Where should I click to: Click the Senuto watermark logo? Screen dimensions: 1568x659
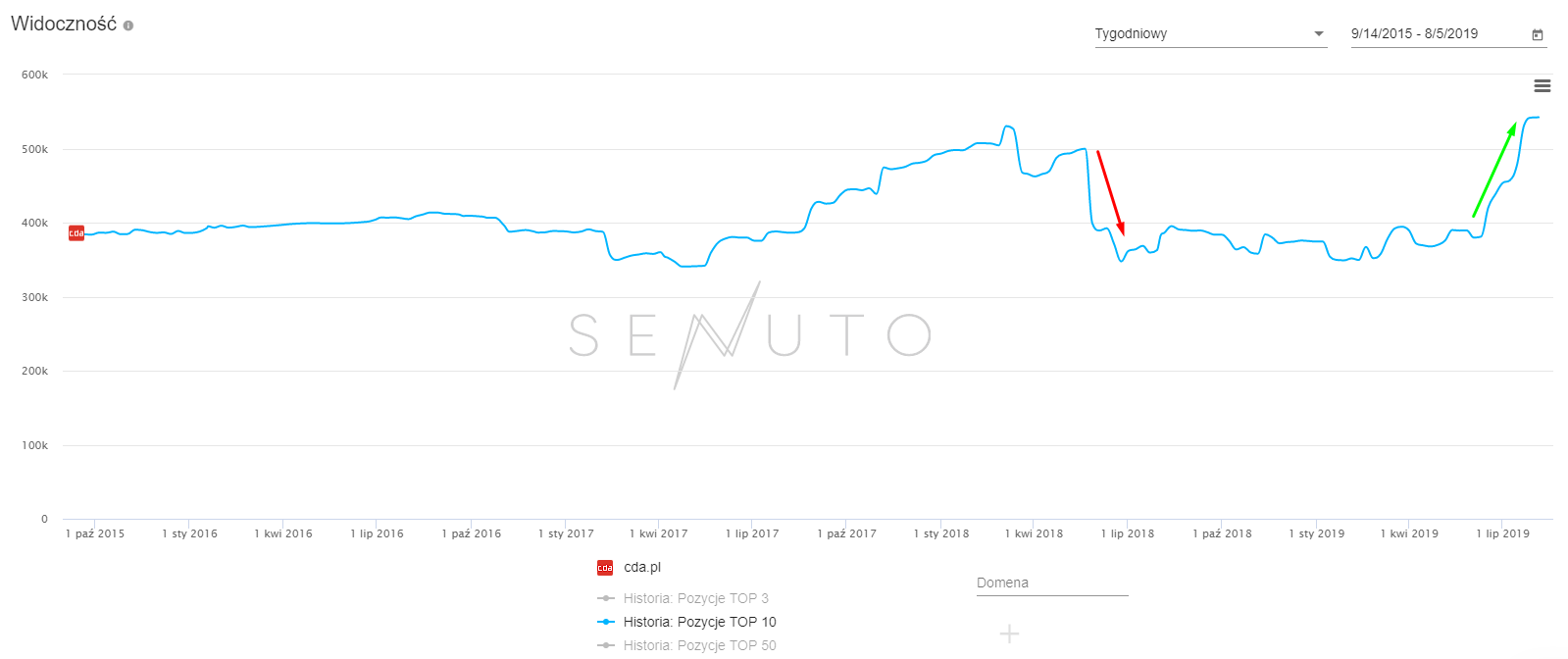click(749, 334)
